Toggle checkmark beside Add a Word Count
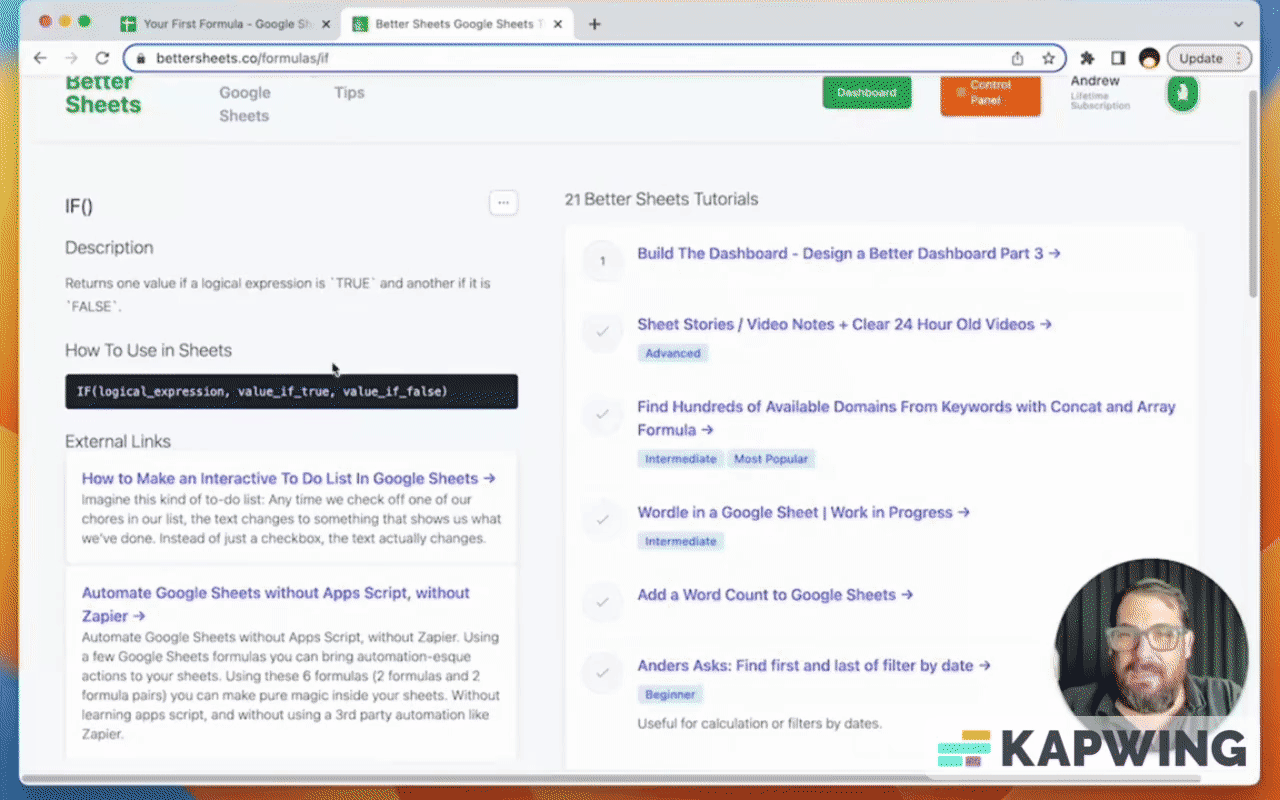 pos(602,602)
